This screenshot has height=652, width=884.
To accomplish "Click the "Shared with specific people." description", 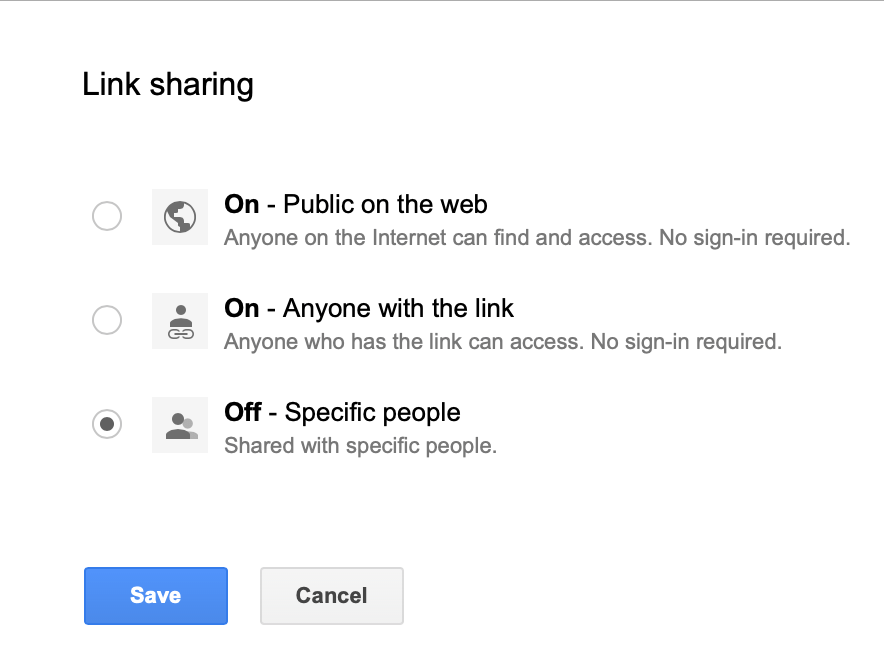I will pyautogui.click(x=360, y=446).
